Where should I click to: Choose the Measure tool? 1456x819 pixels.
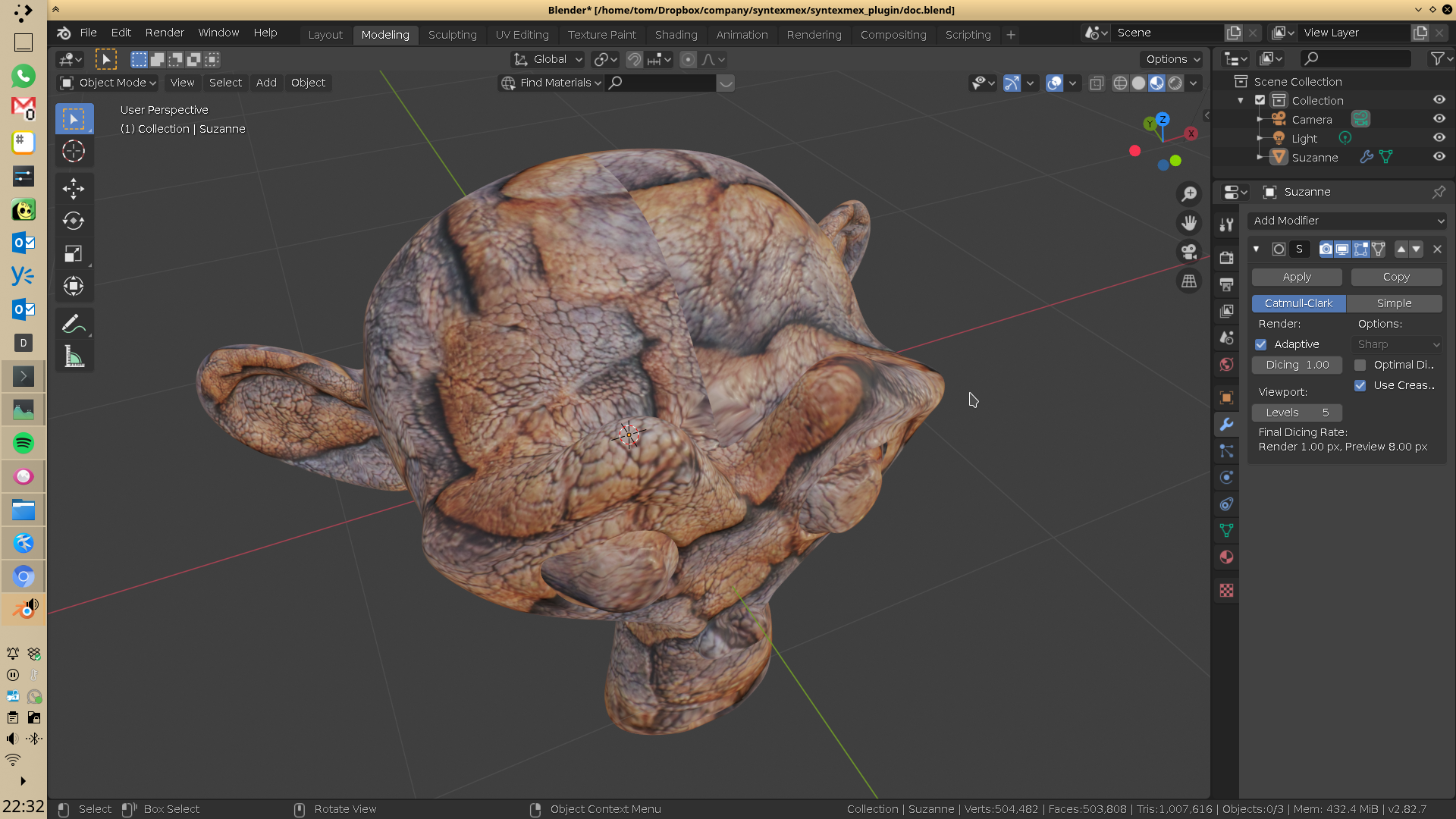pos(74,356)
